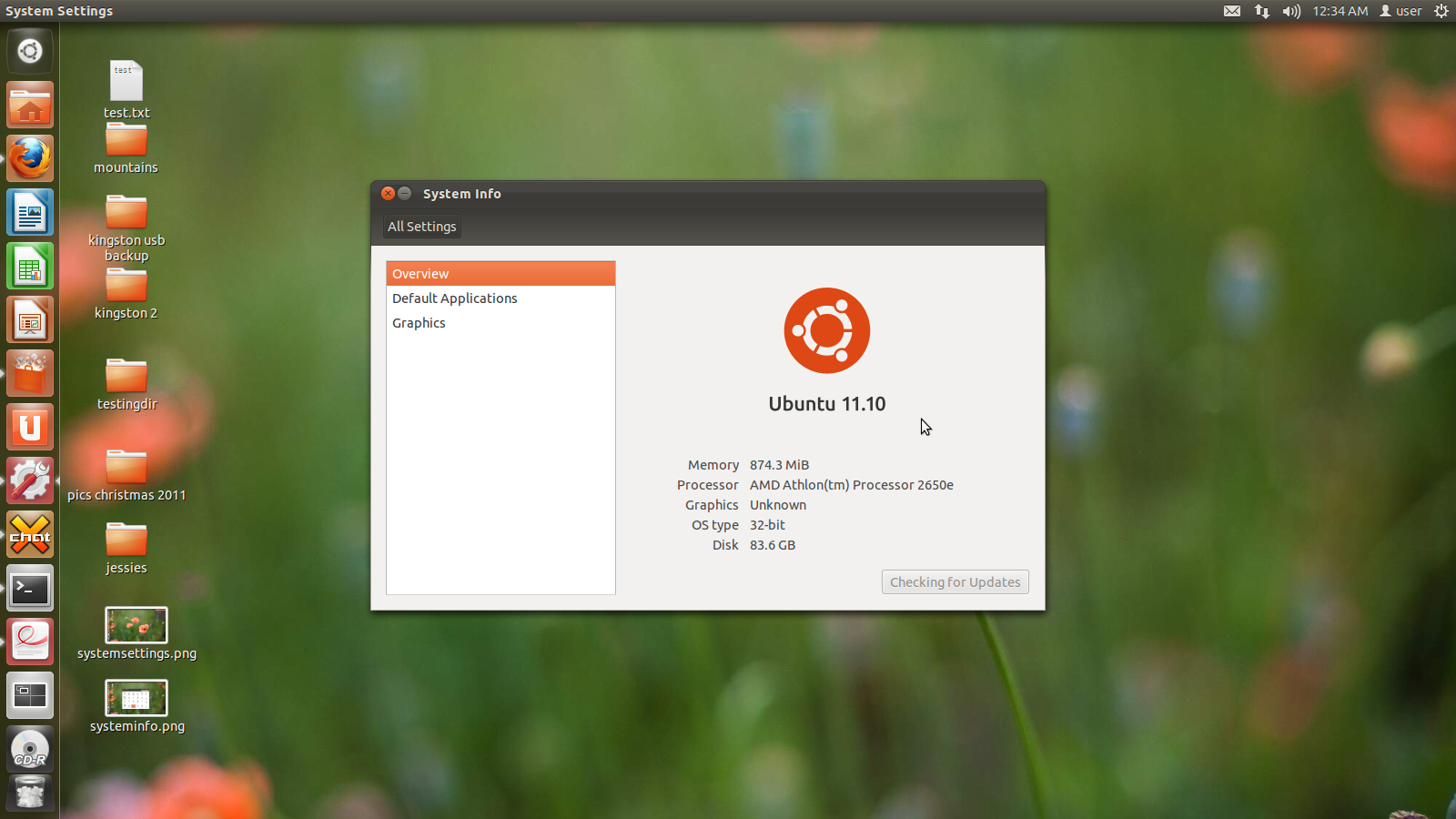The width and height of the screenshot is (1456, 819).
Task: Open the mail messaging indicator
Action: coord(1232,11)
